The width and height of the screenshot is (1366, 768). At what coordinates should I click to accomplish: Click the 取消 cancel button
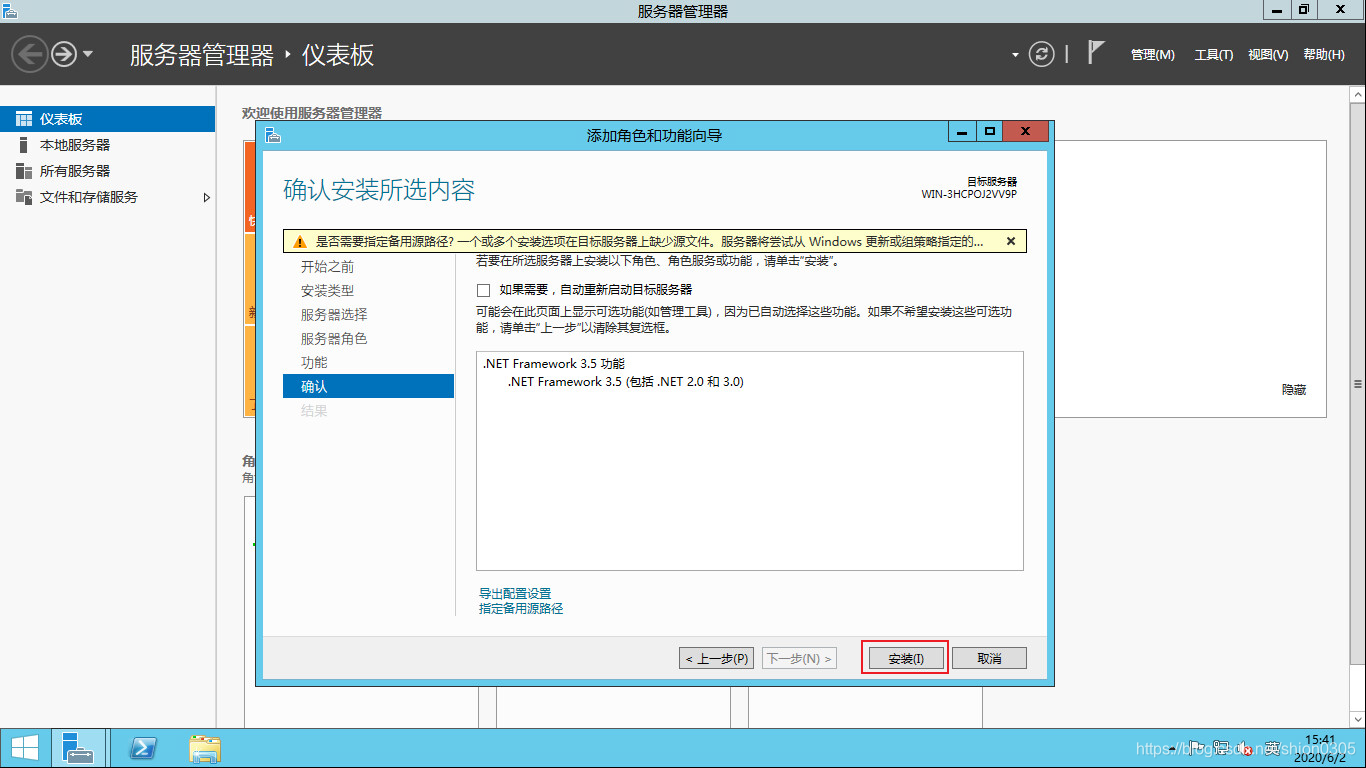pyautogui.click(x=989, y=658)
